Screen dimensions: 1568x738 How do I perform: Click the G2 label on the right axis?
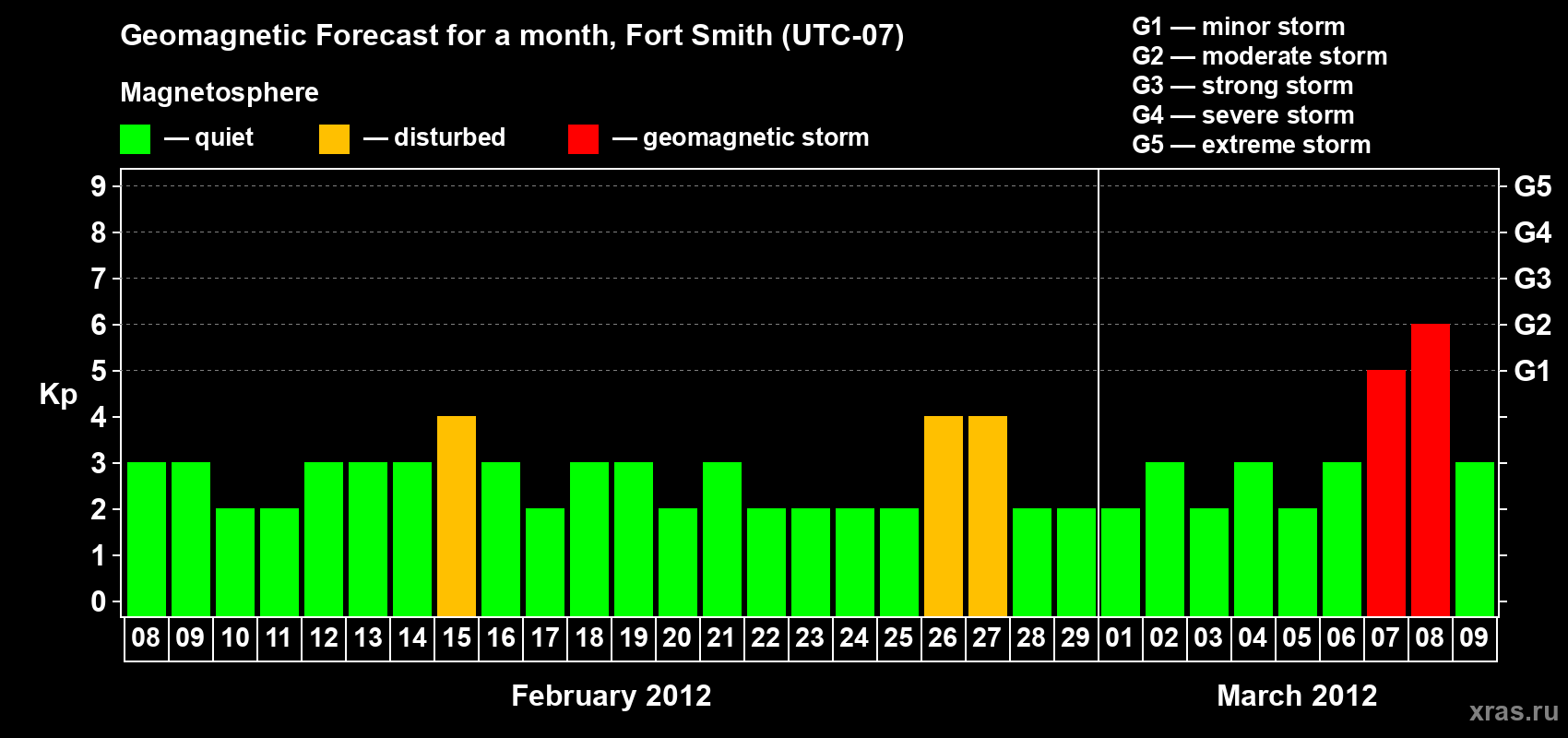pos(1533,325)
